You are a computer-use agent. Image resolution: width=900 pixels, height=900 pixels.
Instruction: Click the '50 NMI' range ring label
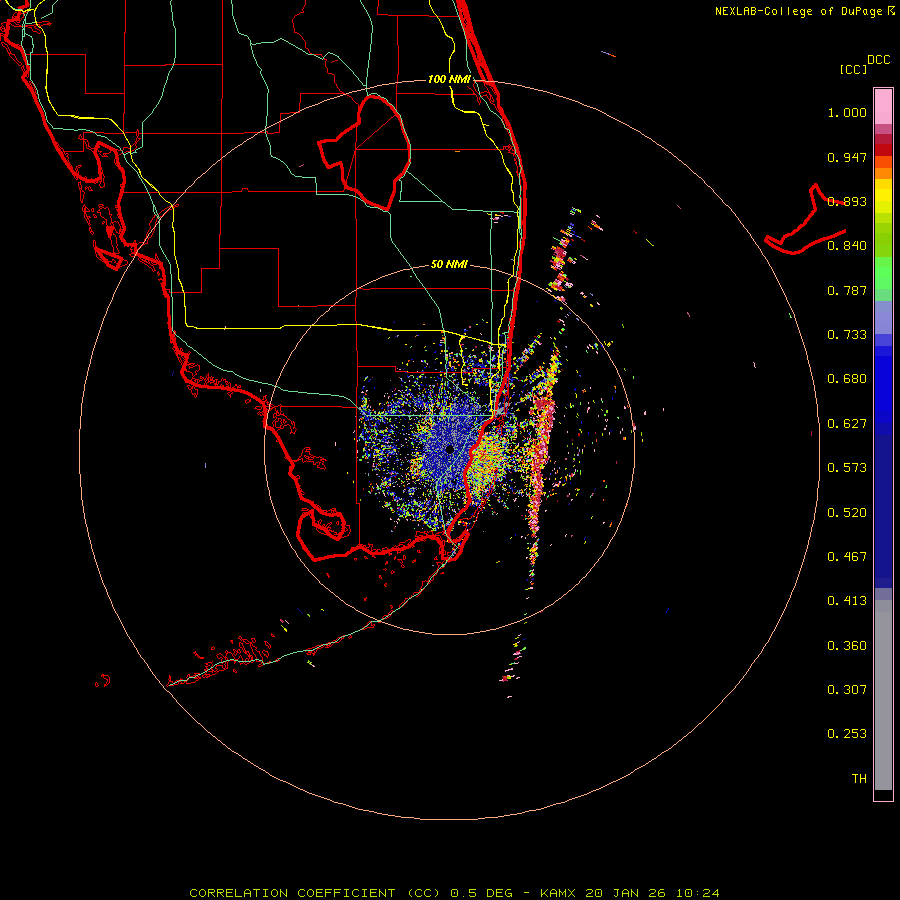[x=449, y=264]
